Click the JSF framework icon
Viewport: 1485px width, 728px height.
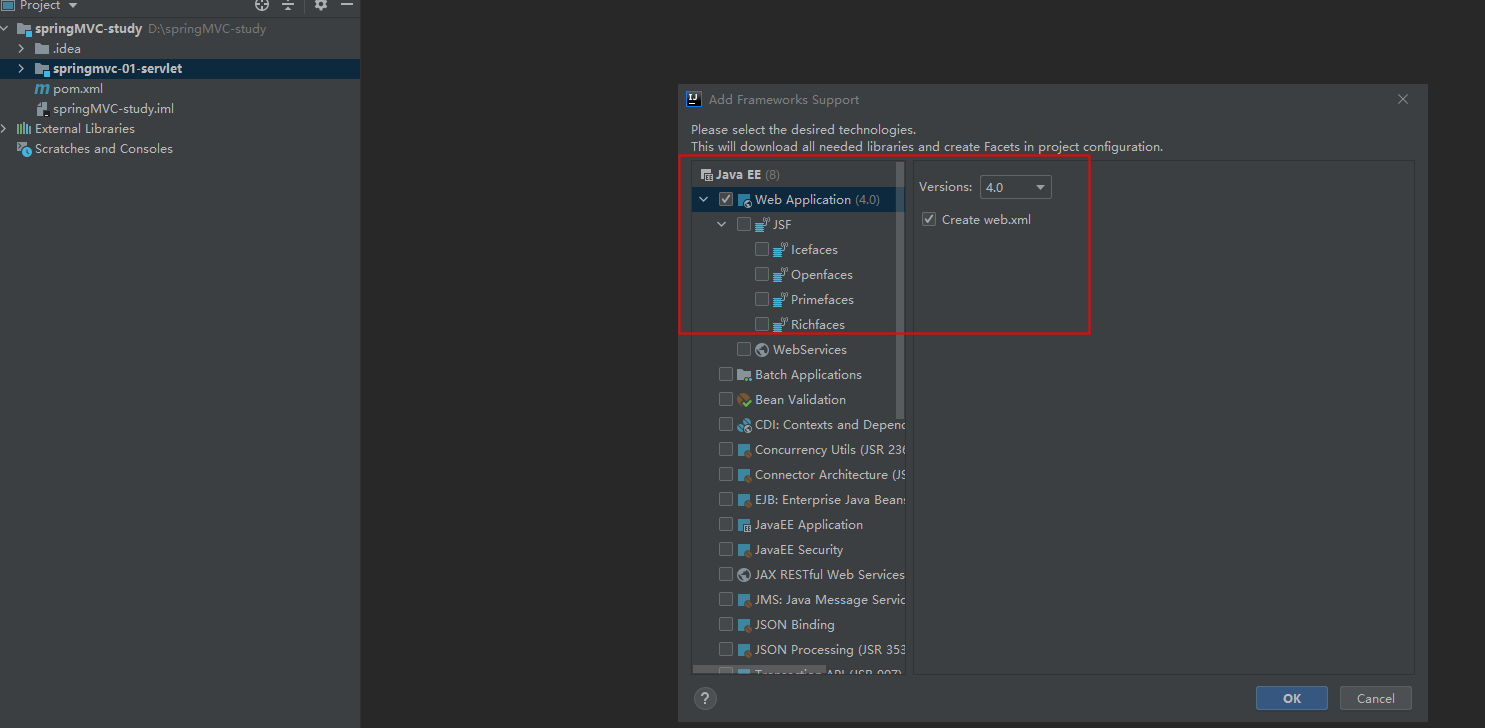(x=763, y=225)
